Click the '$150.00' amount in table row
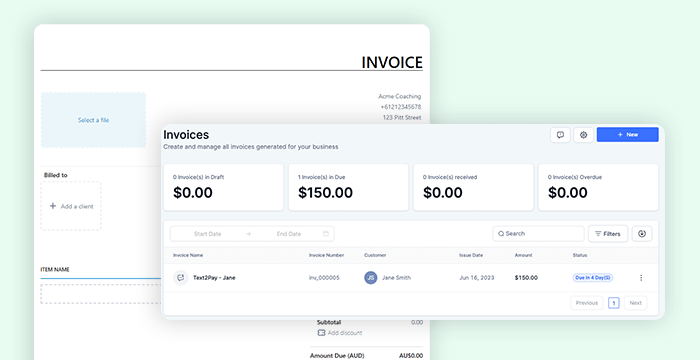 526,278
